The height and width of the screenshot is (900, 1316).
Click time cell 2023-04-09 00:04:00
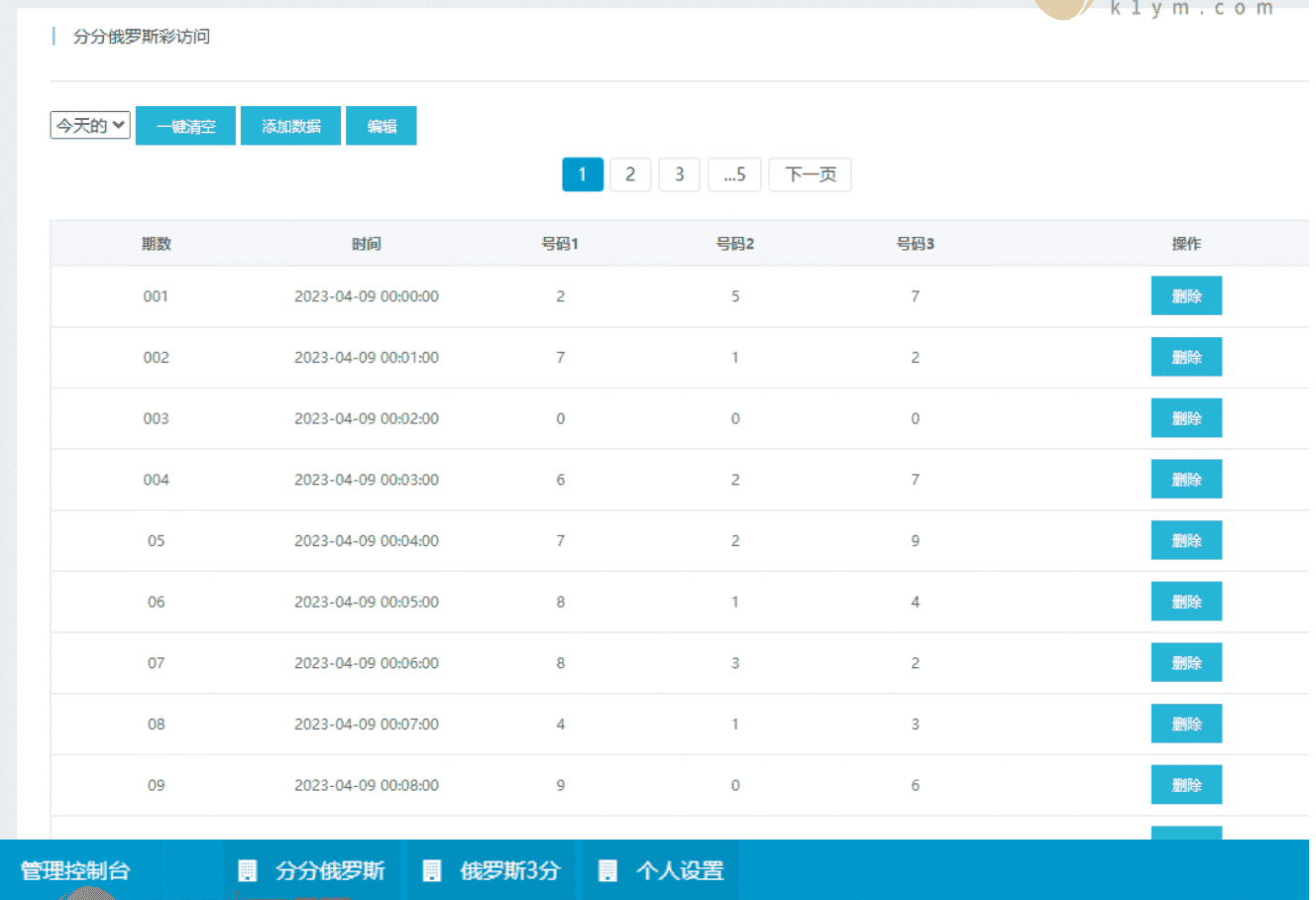pos(367,541)
